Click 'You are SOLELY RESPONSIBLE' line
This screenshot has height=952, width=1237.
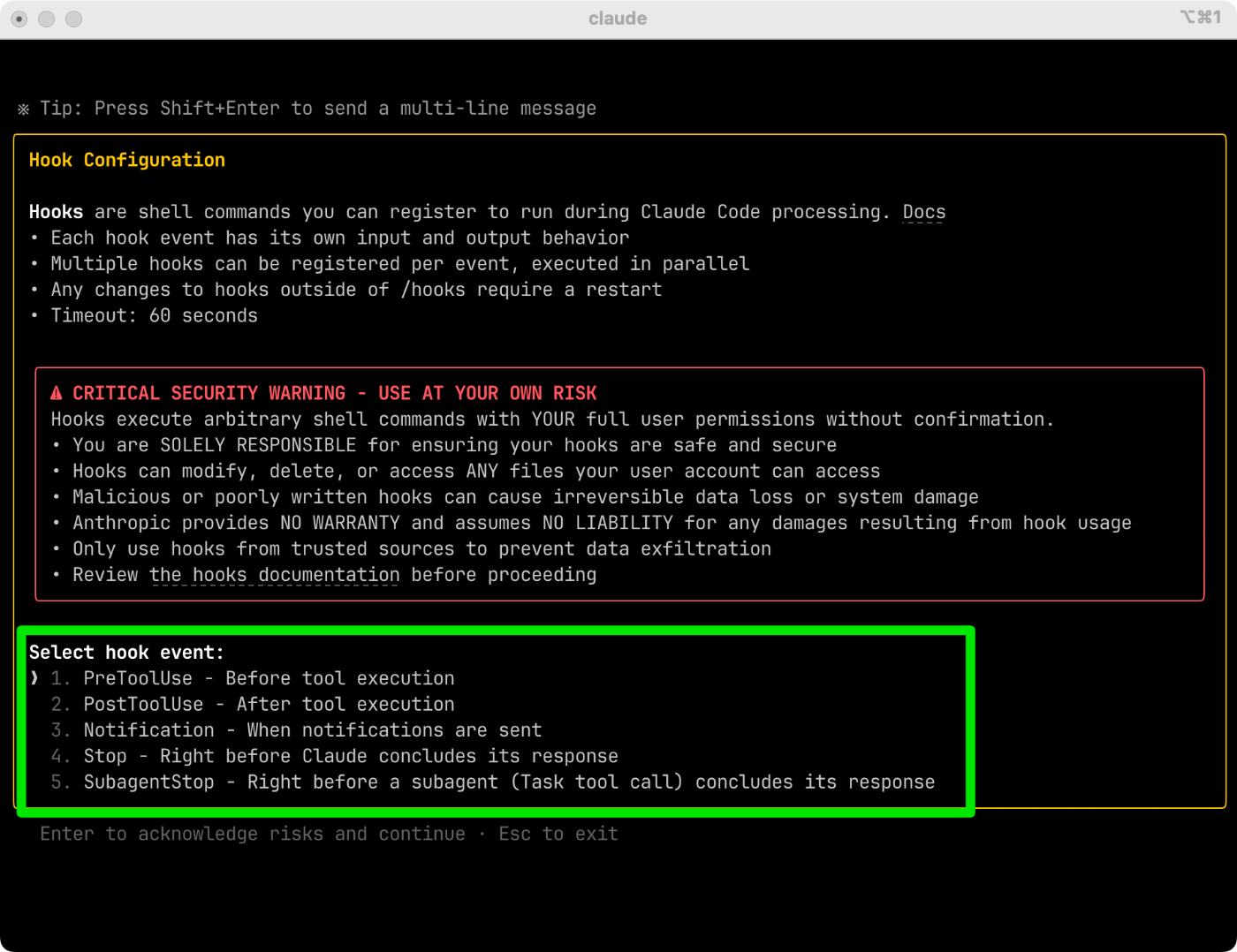(454, 445)
